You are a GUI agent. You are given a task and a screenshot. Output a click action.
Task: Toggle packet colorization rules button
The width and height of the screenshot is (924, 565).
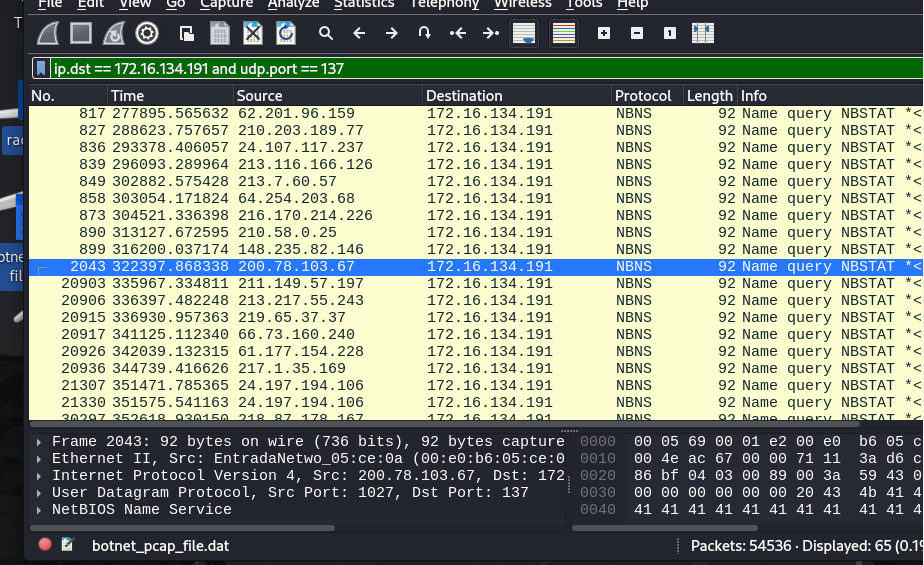(x=564, y=33)
